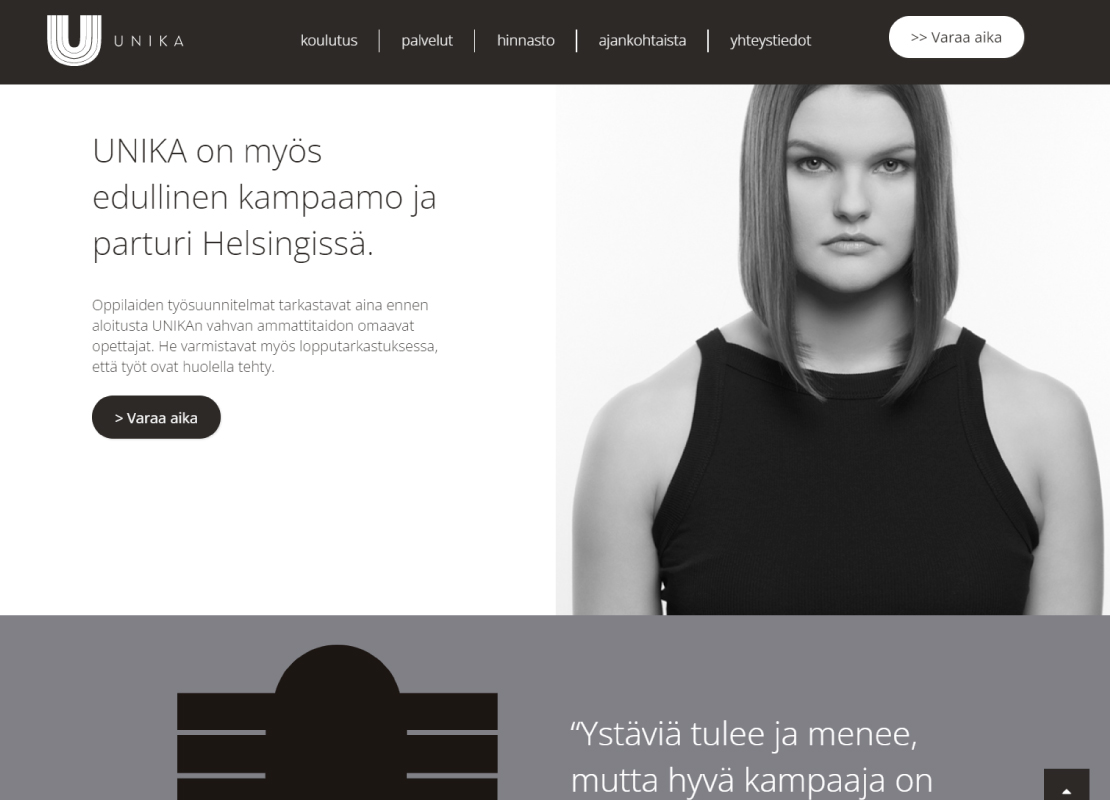The image size is (1110, 800).
Task: Click the white '>> Varaa aika' header button
Action: [956, 38]
